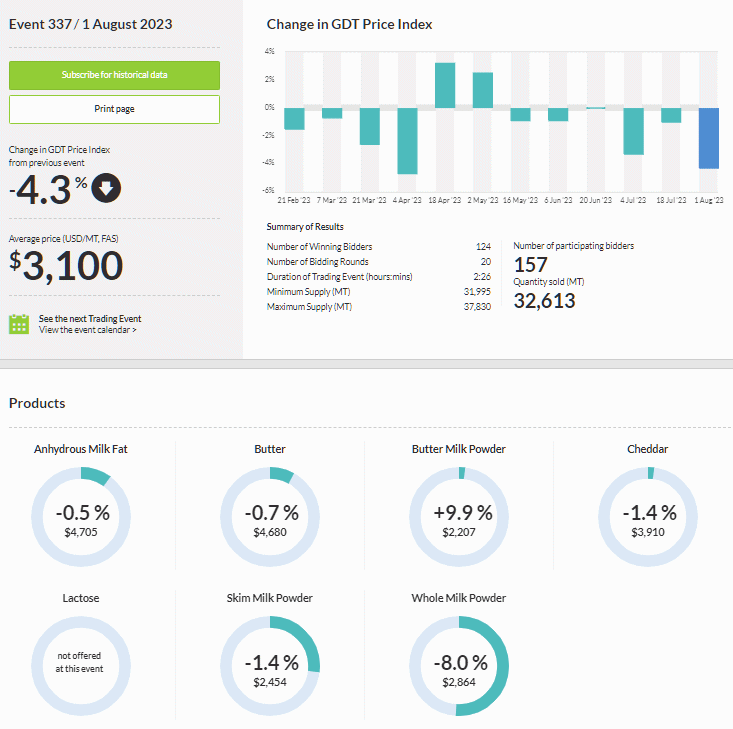The image size is (733, 729).
Task: Click the Maximum Supply value 37,830
Action: coord(477,306)
